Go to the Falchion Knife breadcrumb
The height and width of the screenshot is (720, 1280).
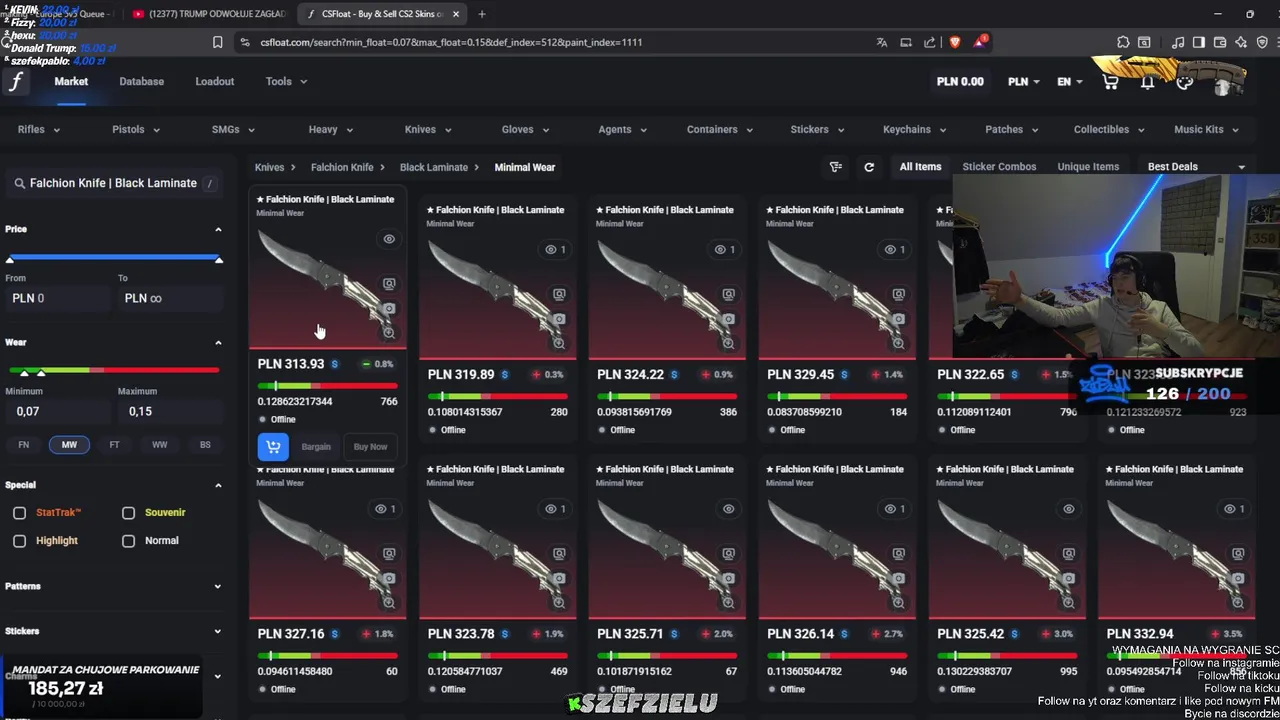pos(342,167)
